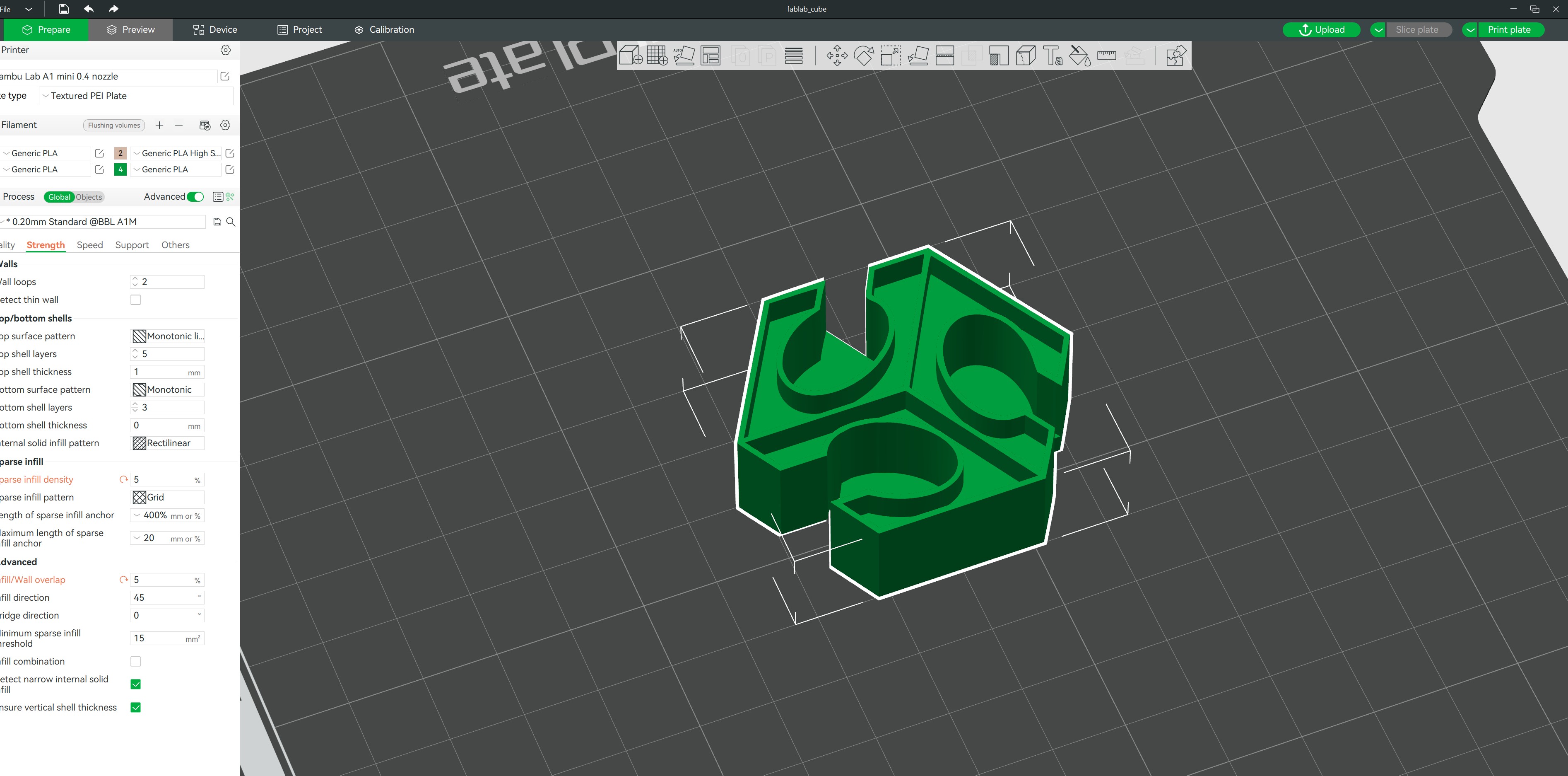Open the Support painting tool
The height and width of the screenshot is (776, 1568).
click(999, 56)
